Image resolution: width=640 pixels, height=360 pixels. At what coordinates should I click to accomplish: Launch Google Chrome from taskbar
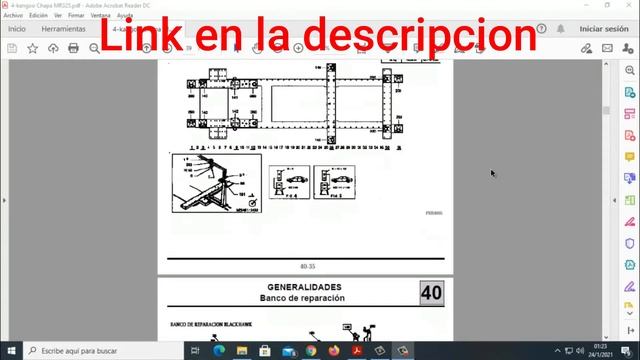coord(311,351)
